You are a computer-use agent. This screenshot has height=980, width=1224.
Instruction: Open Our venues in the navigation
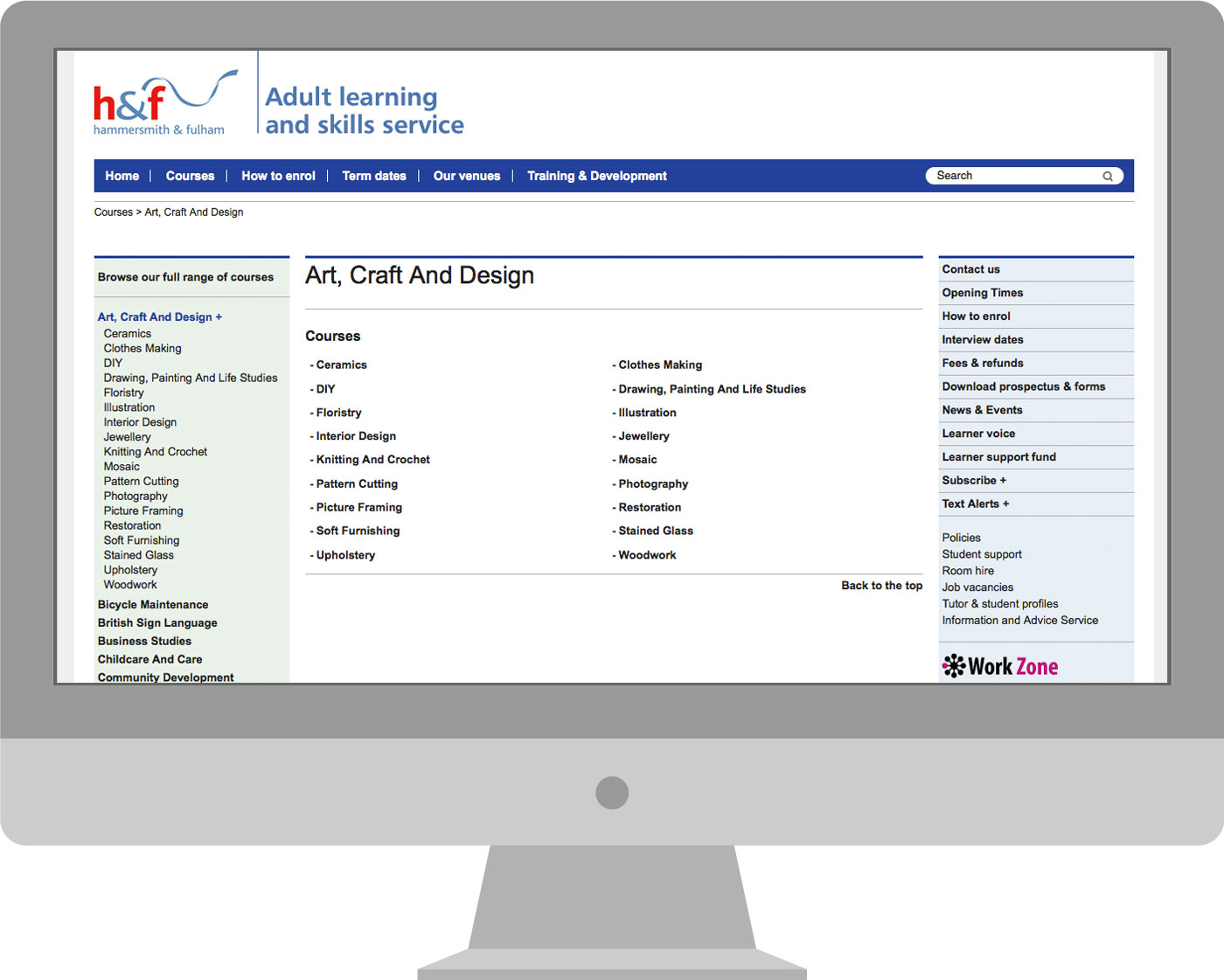tap(467, 176)
